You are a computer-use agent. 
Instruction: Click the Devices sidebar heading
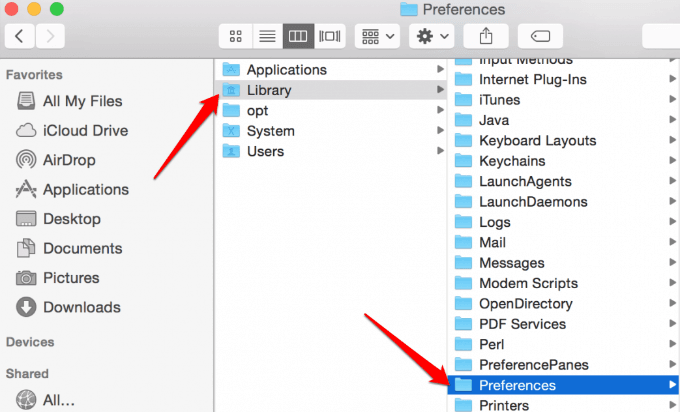(30, 342)
